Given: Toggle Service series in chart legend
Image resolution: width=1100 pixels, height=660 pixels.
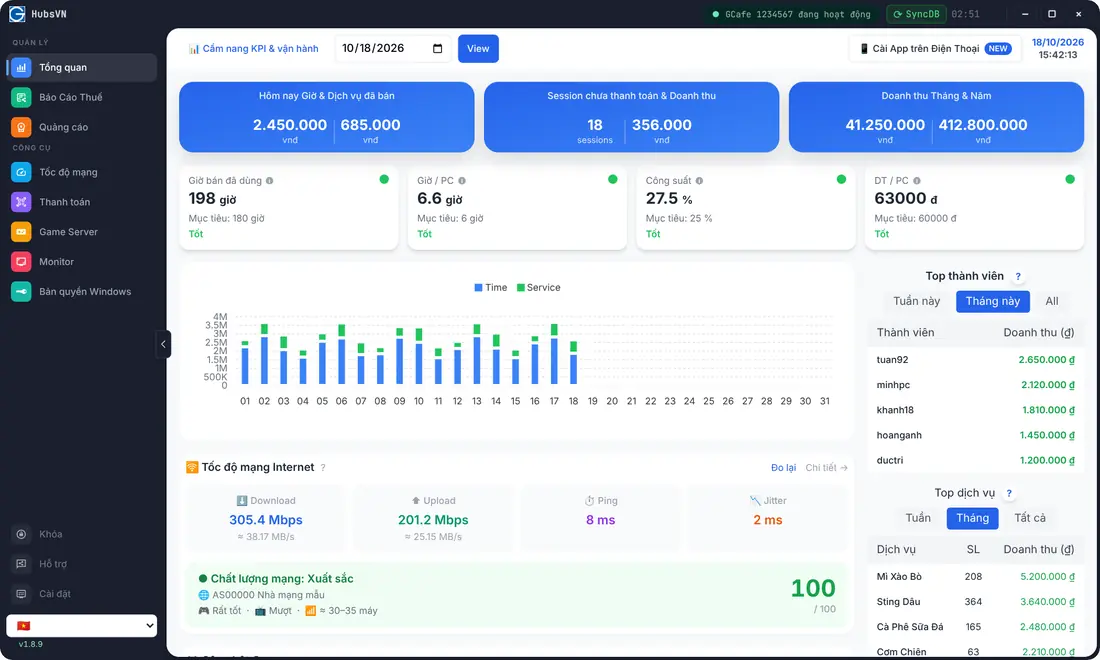Looking at the screenshot, I should coord(538,288).
